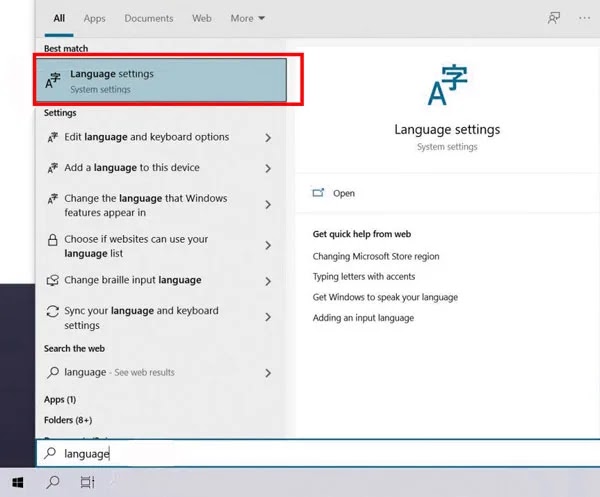Open the Windows Start button

18,482
